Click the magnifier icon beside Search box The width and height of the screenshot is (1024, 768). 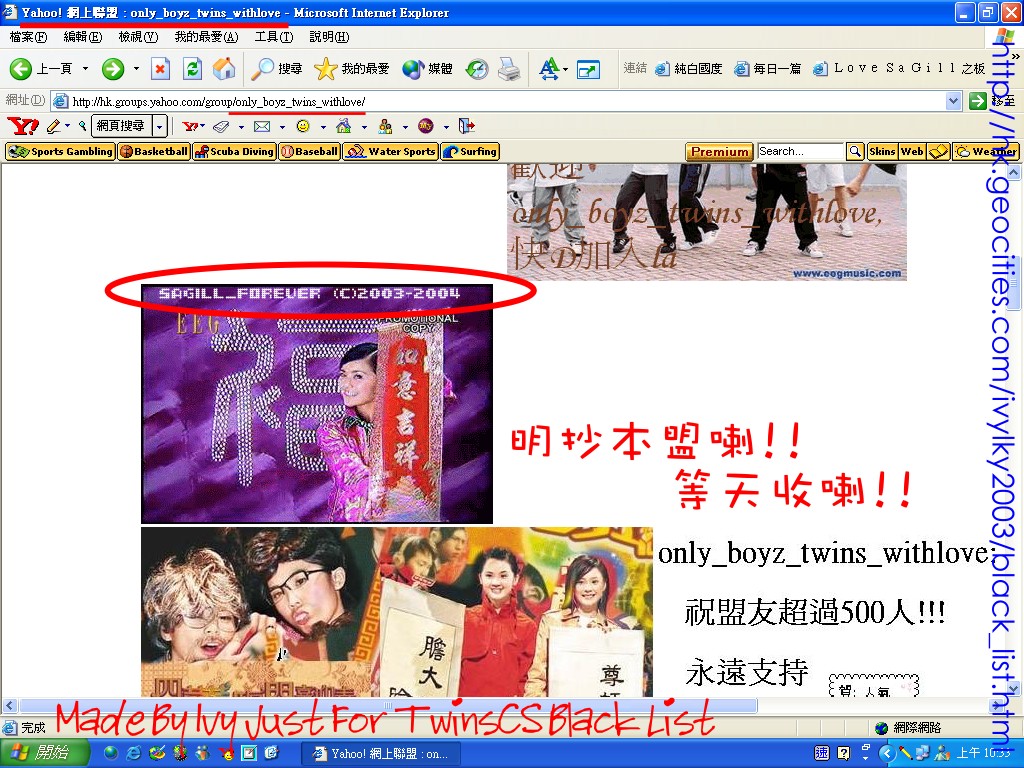855,152
